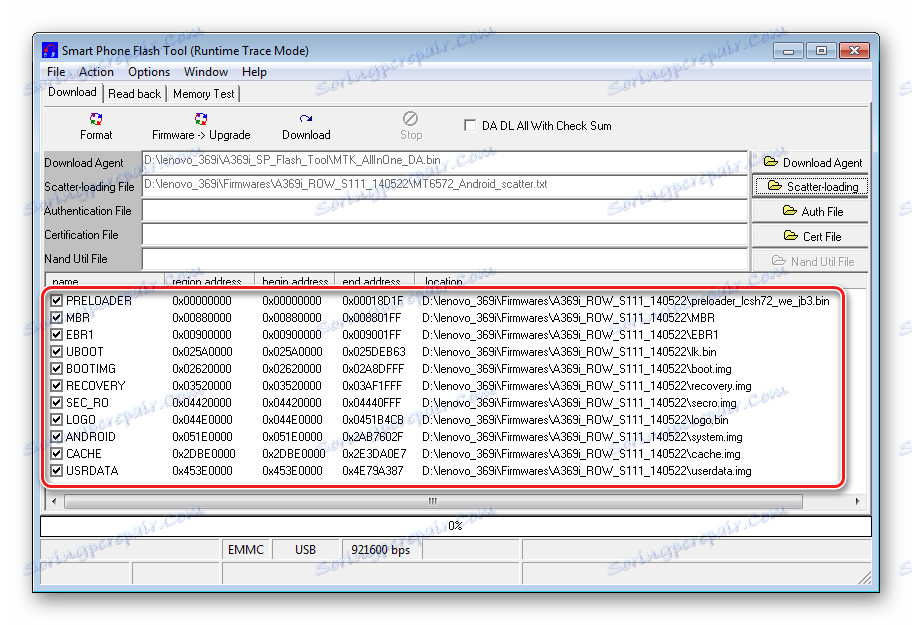This screenshot has height=625, width=912.
Task: Toggle the RECOVERY partition checkbox
Action: [x=56, y=385]
